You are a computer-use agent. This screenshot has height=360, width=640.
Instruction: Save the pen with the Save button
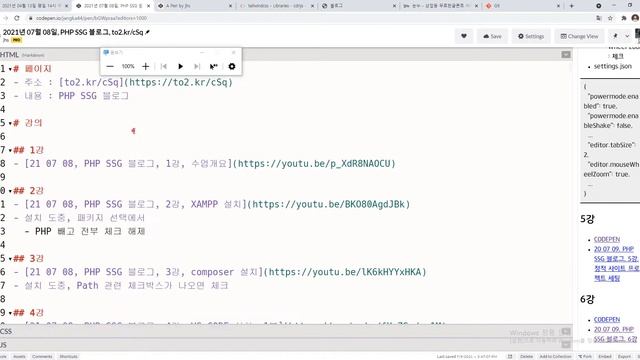click(x=492, y=36)
